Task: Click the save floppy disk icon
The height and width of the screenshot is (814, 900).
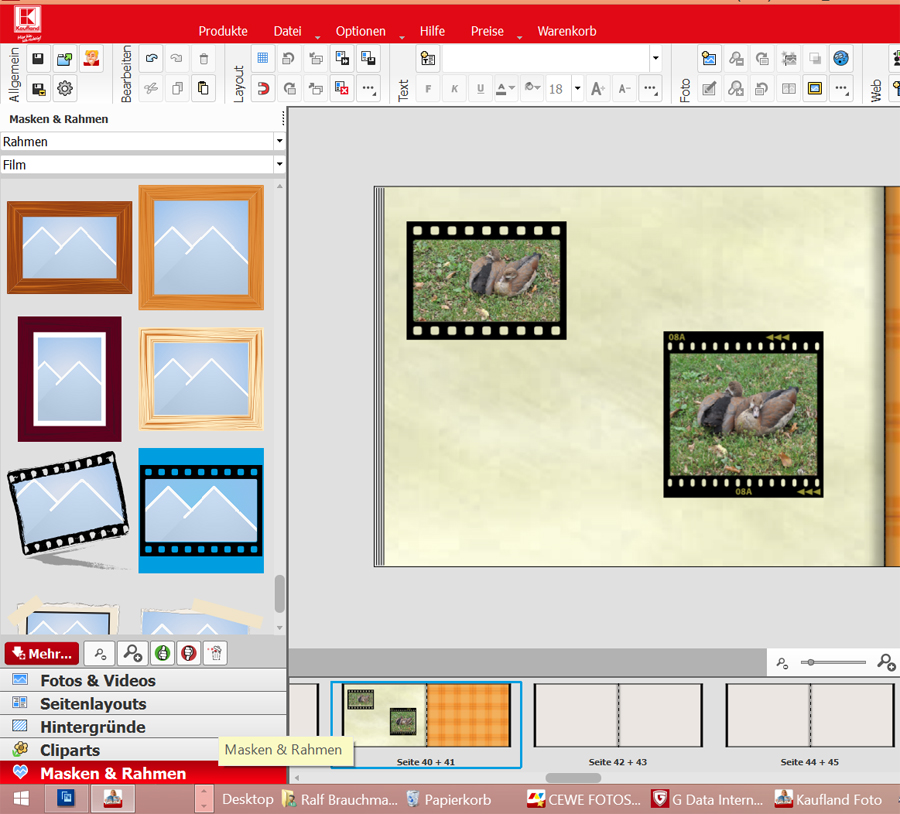Action: pyautogui.click(x=38, y=59)
